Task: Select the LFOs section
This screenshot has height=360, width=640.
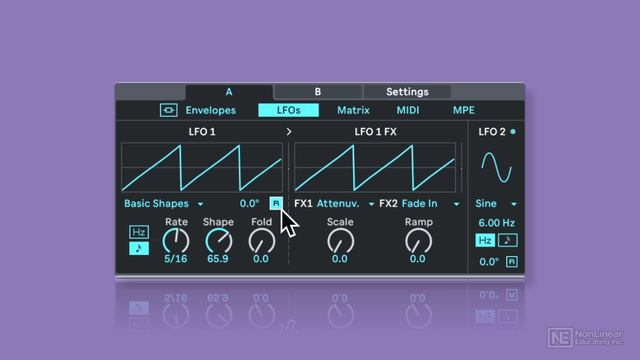Action: [x=289, y=110]
